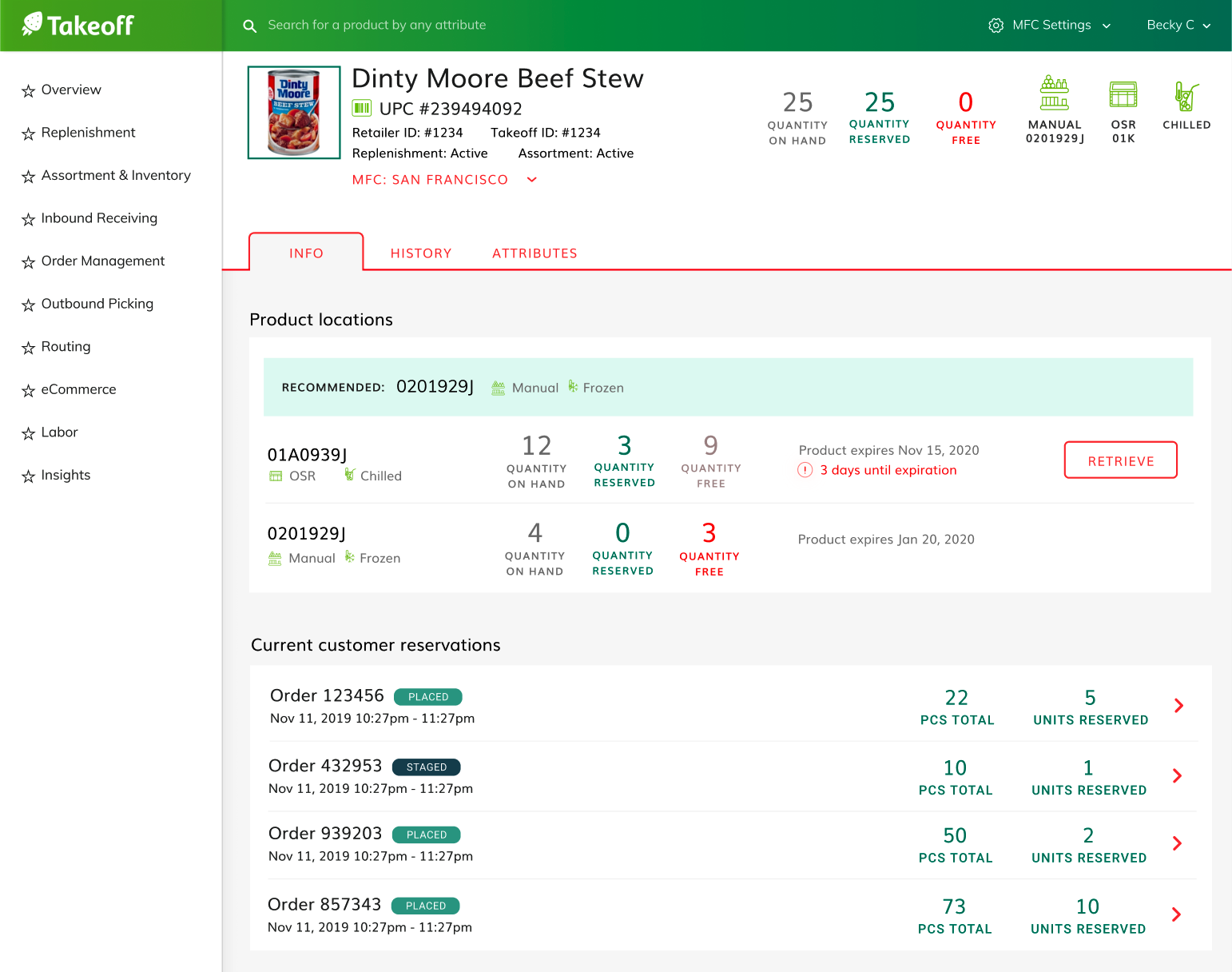The width and height of the screenshot is (1232, 972).
Task: Click the Manual 0201929J shelf icon in header
Action: pos(1055,93)
